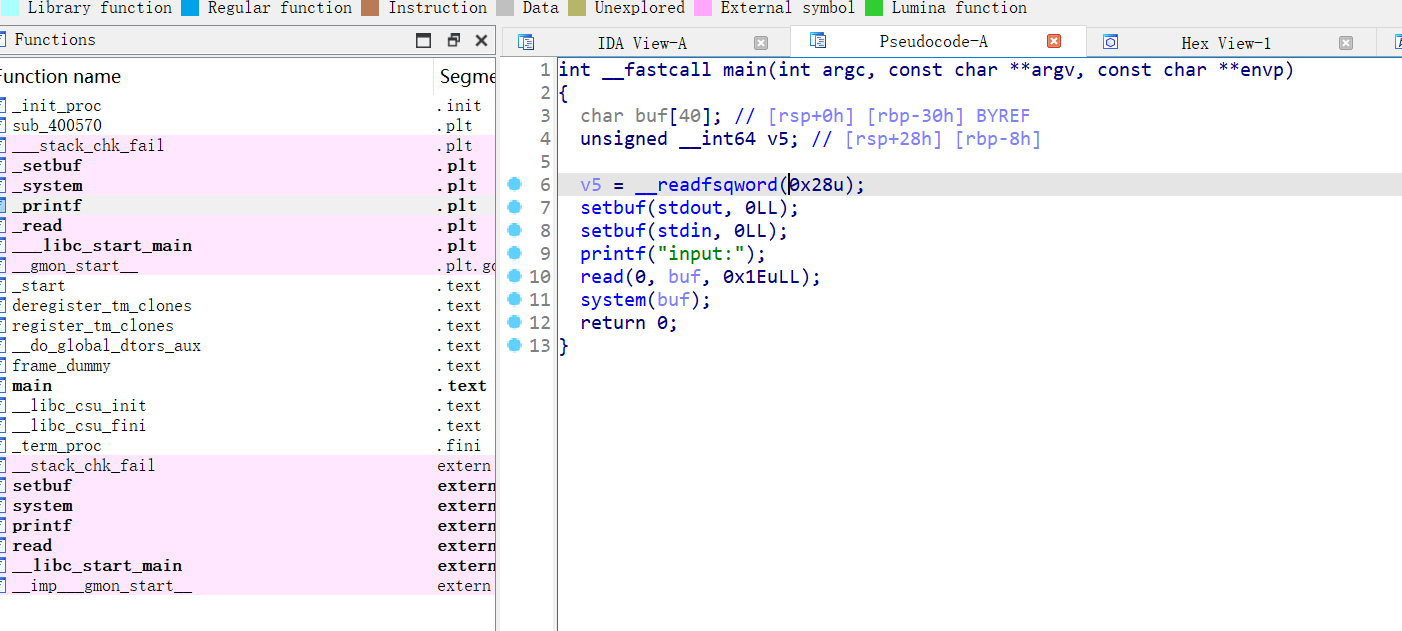Switch to the IDA View-A tab

click(642, 43)
